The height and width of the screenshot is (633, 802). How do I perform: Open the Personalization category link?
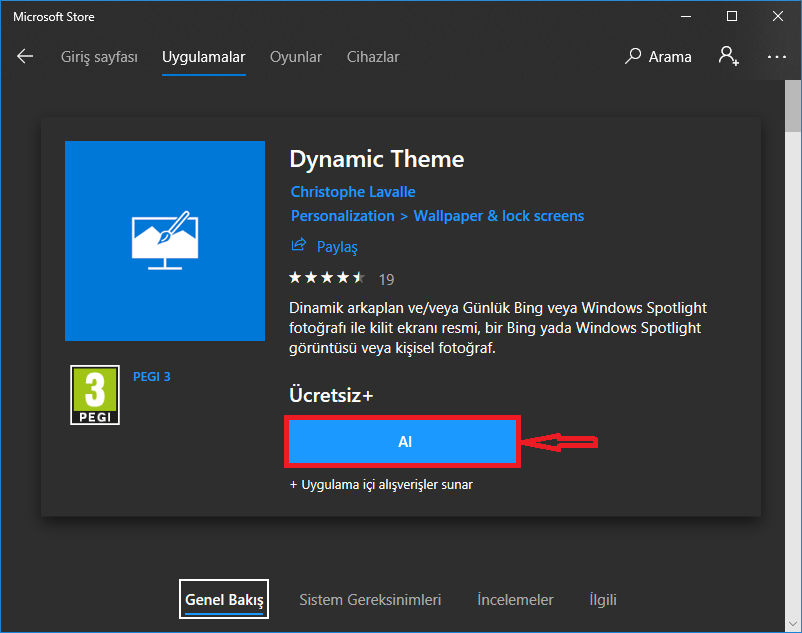[343, 215]
